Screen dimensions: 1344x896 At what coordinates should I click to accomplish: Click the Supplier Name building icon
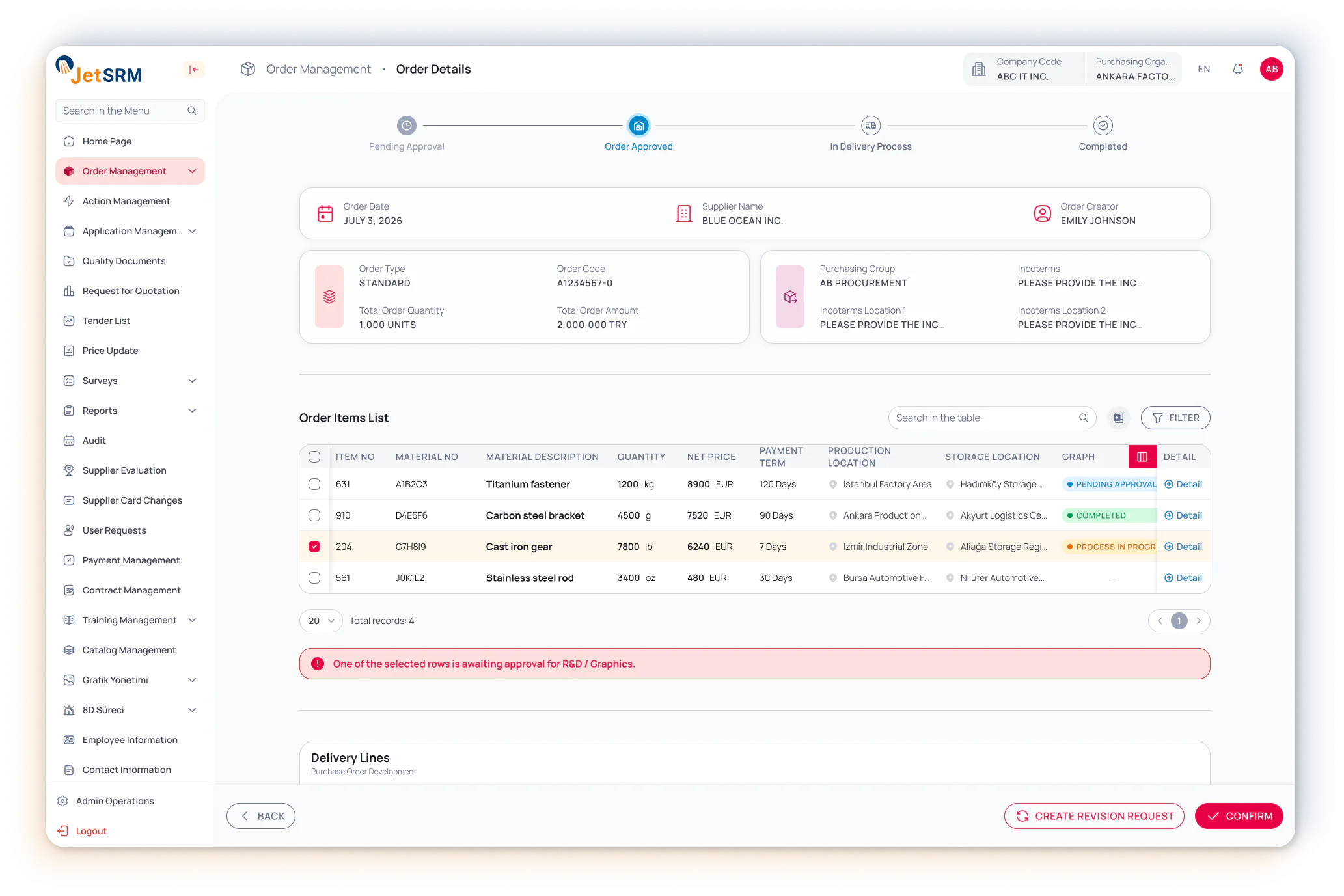coord(683,213)
